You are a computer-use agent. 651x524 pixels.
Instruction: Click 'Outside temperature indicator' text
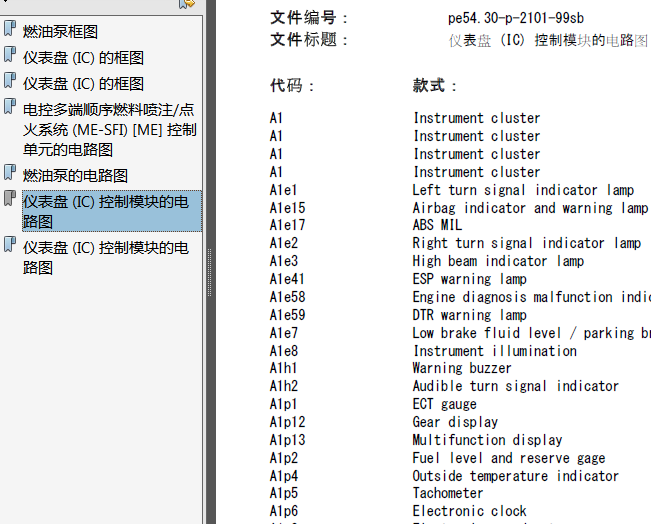tap(516, 476)
